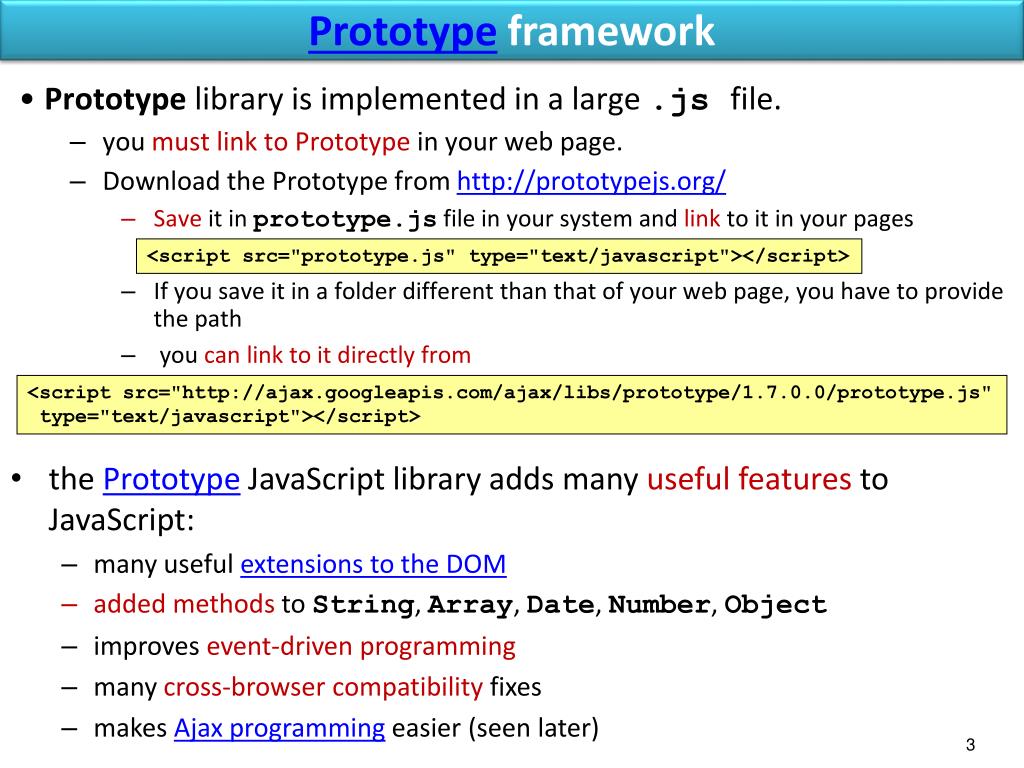The width and height of the screenshot is (1024, 768).
Task: Click the red 'useful features' text
Action: (x=749, y=479)
